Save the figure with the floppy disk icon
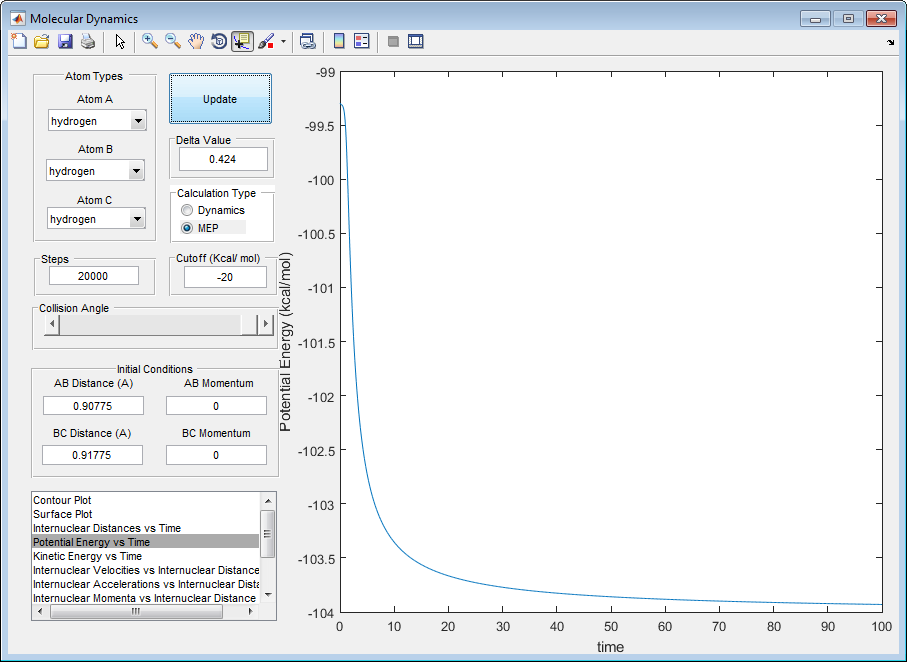This screenshot has width=907, height=662. click(x=65, y=41)
